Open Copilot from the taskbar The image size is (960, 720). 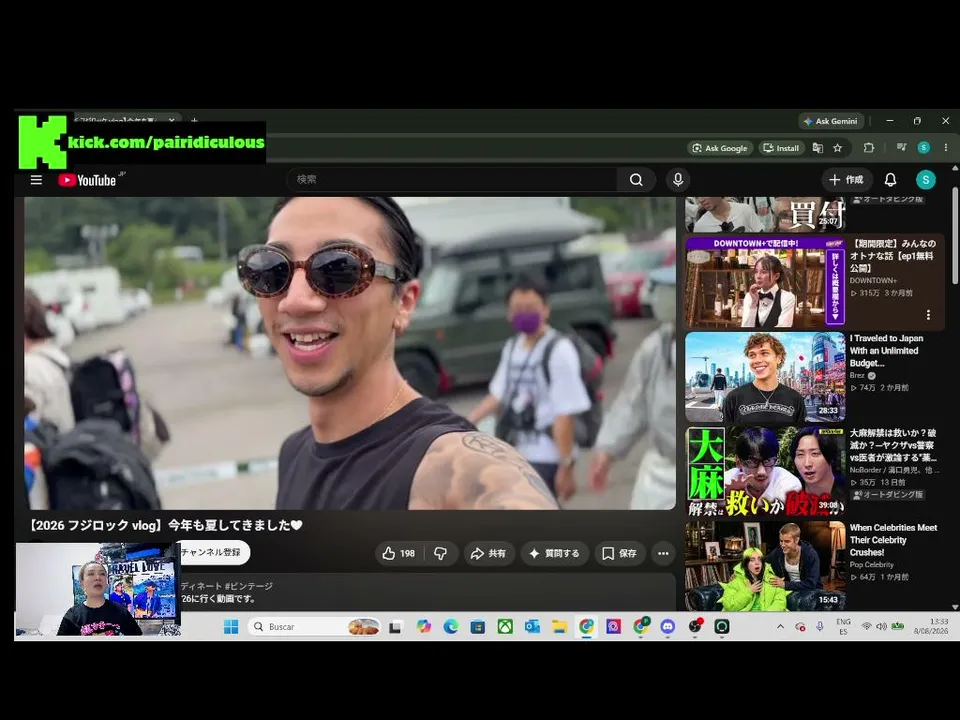click(424, 626)
